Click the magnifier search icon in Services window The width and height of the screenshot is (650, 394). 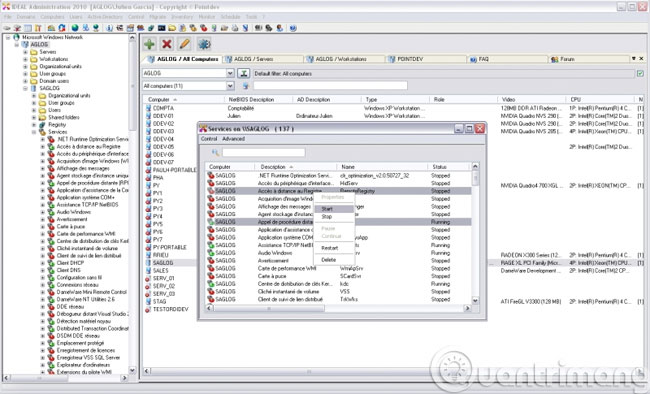[215, 152]
